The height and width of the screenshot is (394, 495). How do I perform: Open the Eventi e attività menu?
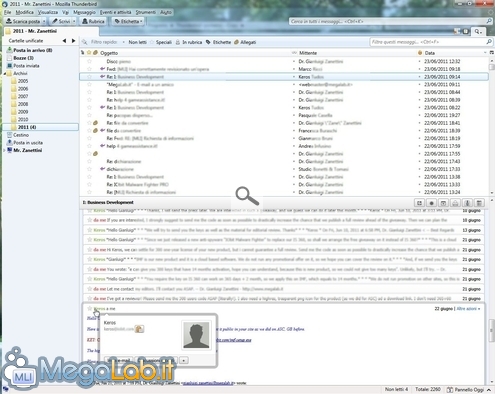116,12
